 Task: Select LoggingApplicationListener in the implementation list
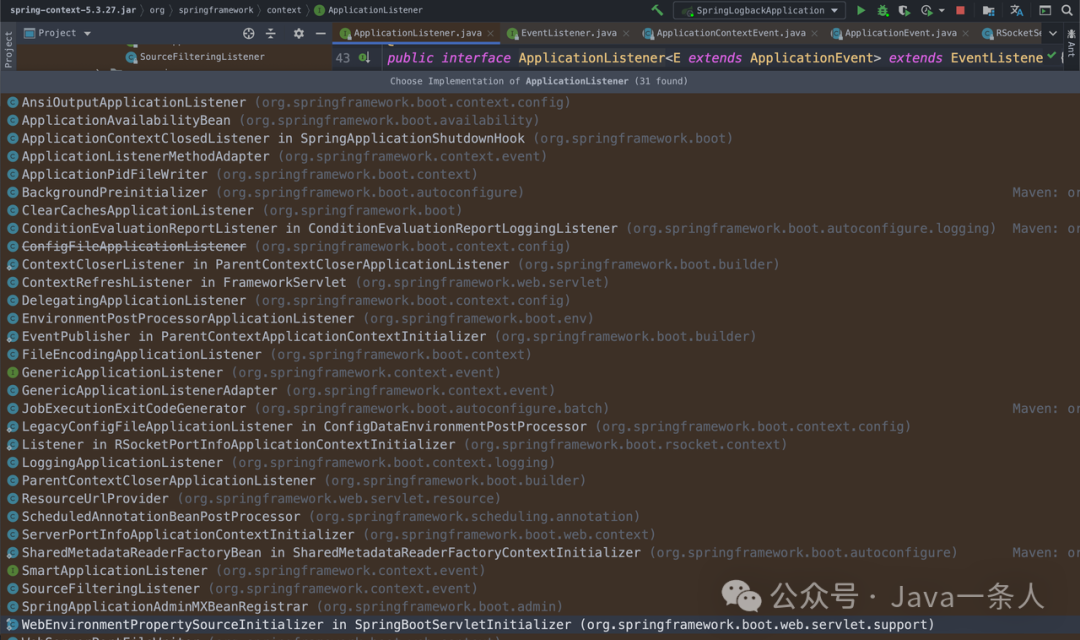(x=122, y=463)
